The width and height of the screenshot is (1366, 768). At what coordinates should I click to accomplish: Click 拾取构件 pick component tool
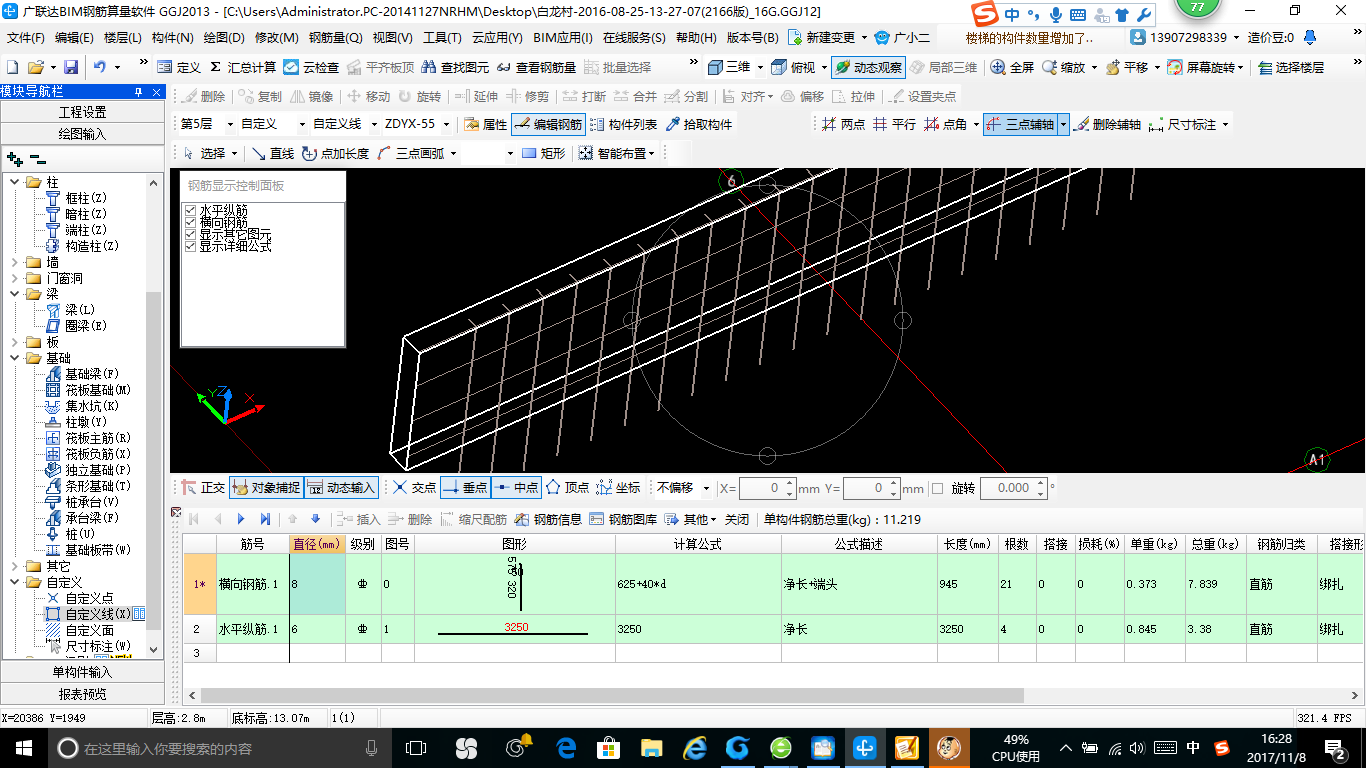[x=698, y=124]
